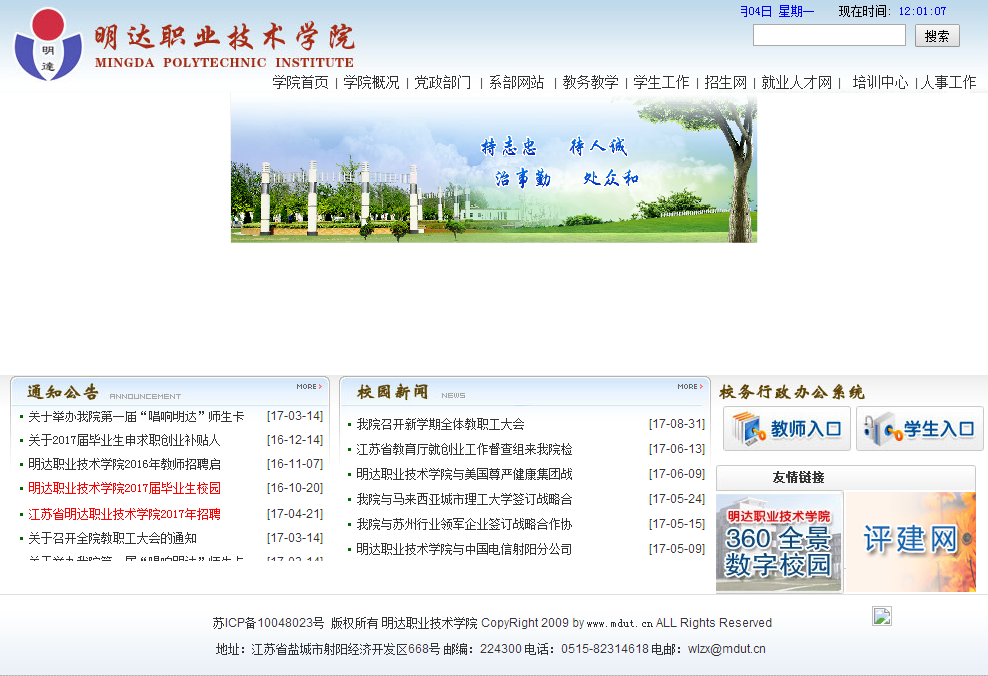Select 招生网 in the navigation bar
This screenshot has height=676, width=988.
725,82
